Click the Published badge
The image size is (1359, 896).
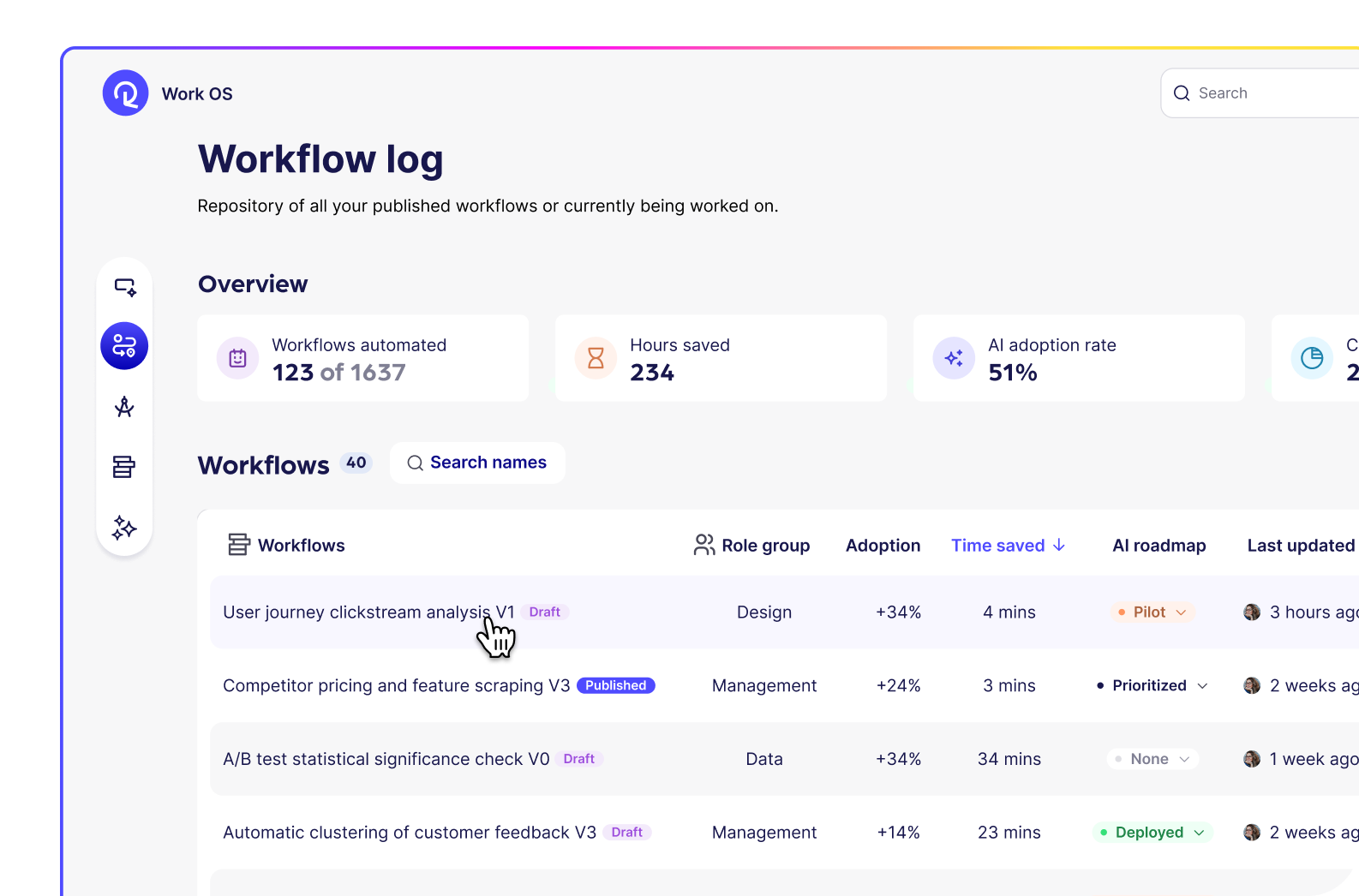point(615,685)
